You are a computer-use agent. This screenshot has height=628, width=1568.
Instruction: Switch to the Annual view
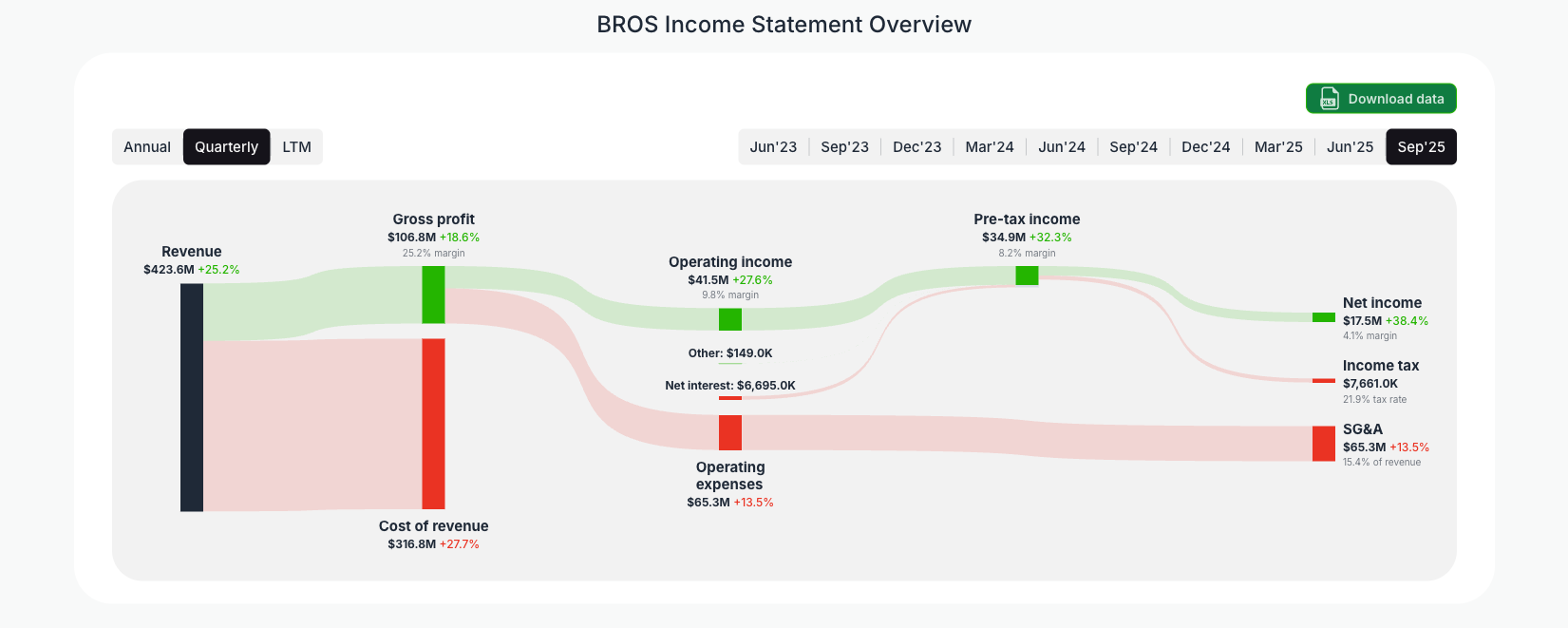[147, 146]
